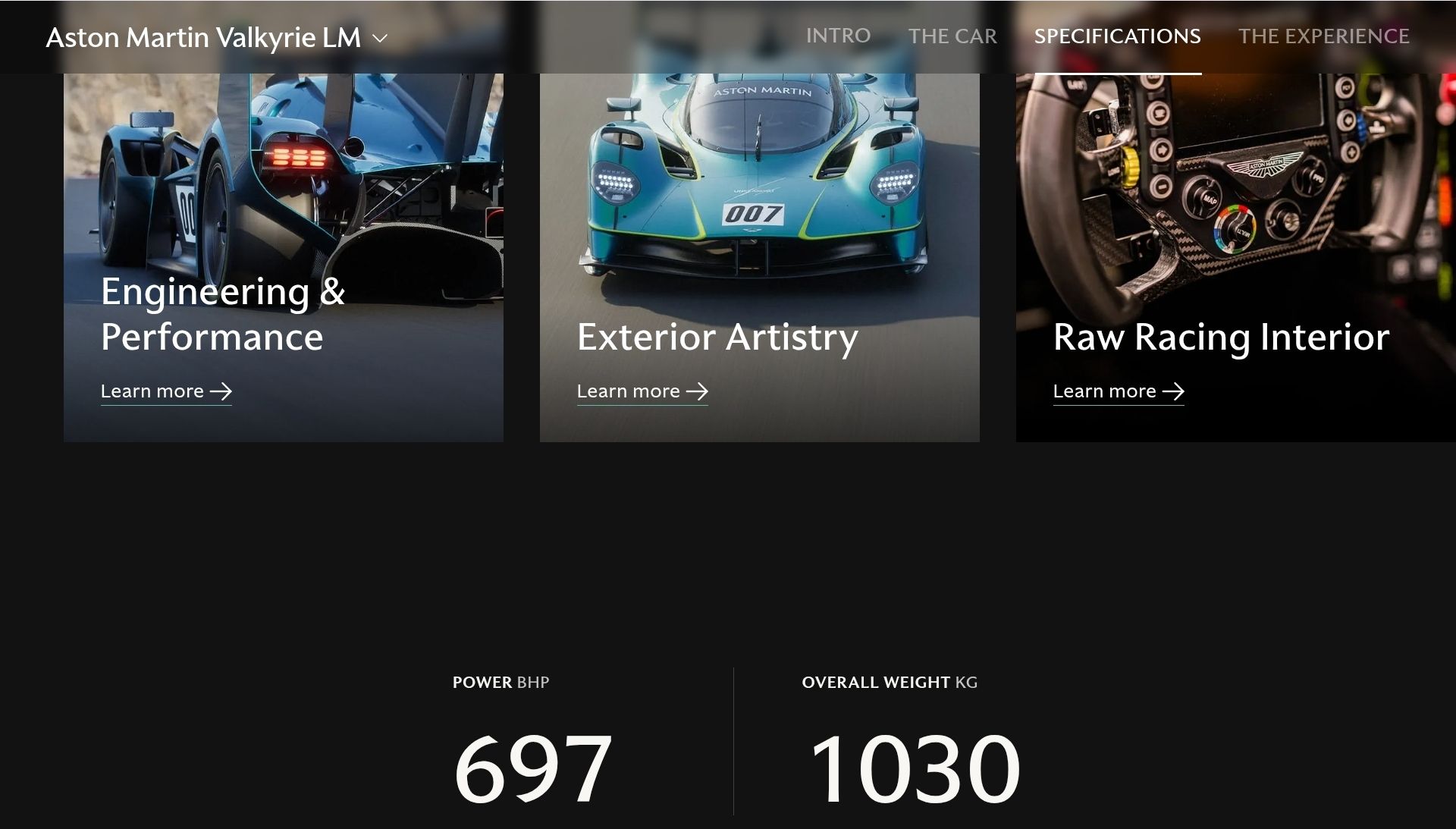Select the SPECIFICATIONS tab
Screen dimensions: 1456x829
(1118, 36)
